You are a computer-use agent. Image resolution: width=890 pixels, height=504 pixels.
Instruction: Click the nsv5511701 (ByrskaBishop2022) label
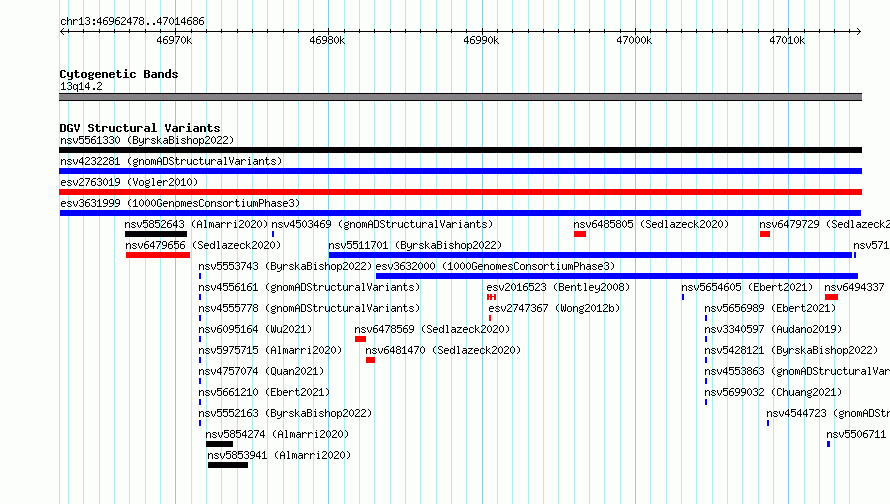click(x=415, y=245)
